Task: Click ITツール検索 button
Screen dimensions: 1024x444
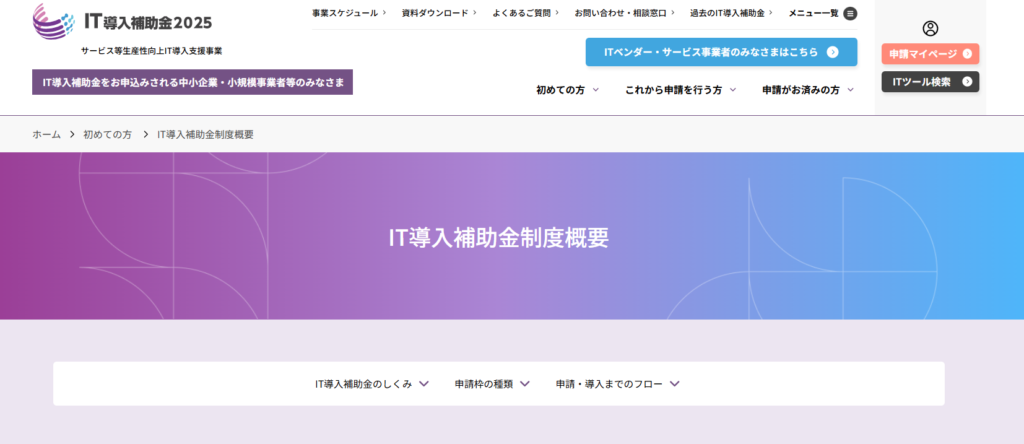Action: point(930,82)
